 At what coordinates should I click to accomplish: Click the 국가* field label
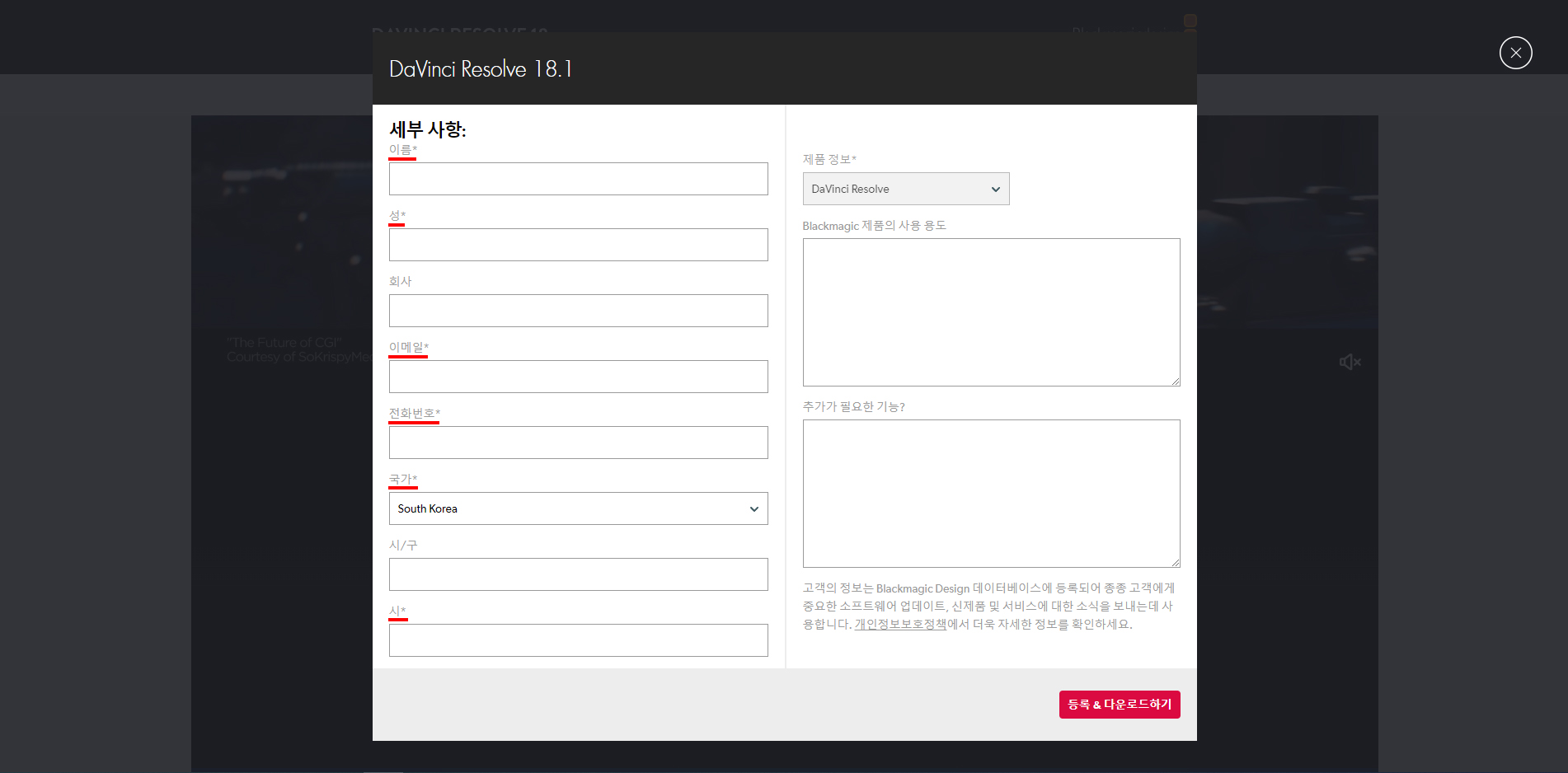[x=403, y=479]
